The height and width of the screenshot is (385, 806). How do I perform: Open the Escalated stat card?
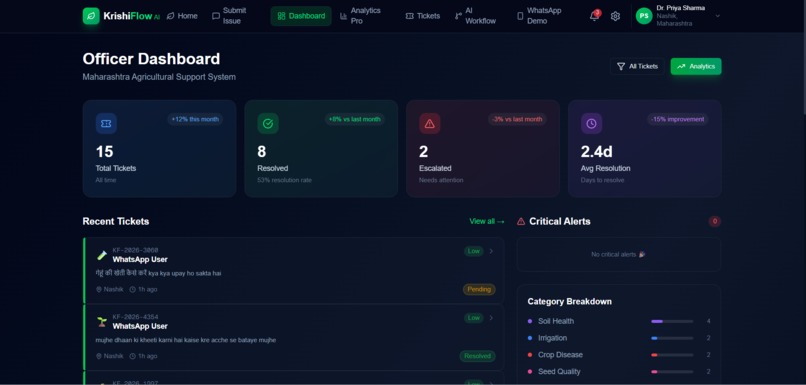[x=483, y=149]
